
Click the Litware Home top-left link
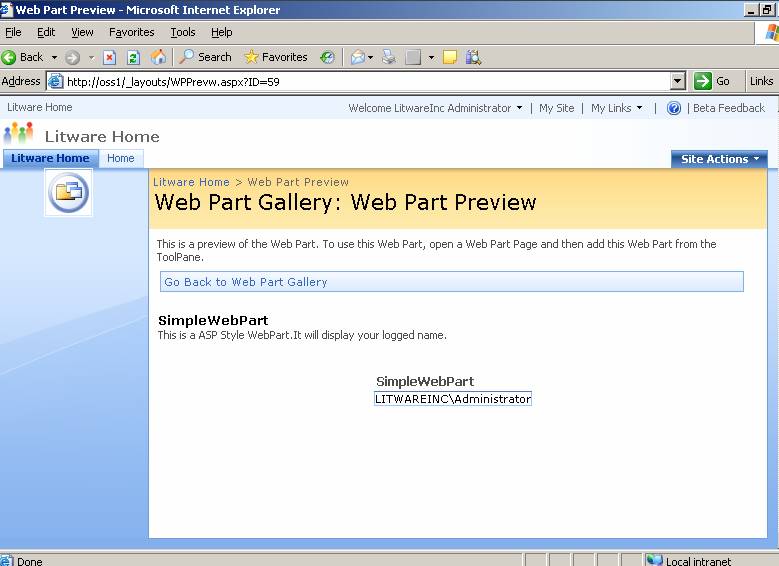pos(40,107)
